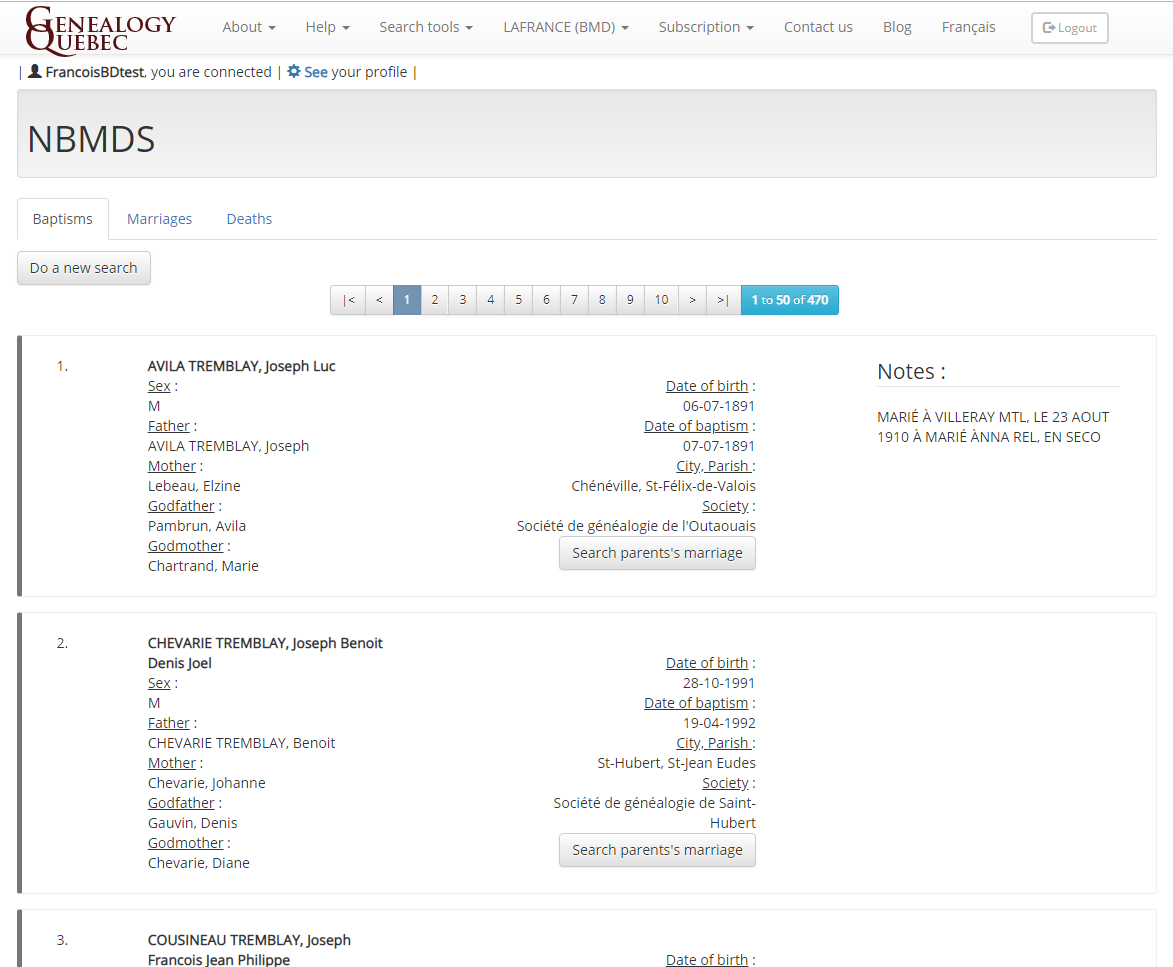This screenshot has width=1173, height=967.
Task: Search parents's marriage for Joseph Luc Avila Tremblay
Action: click(658, 553)
